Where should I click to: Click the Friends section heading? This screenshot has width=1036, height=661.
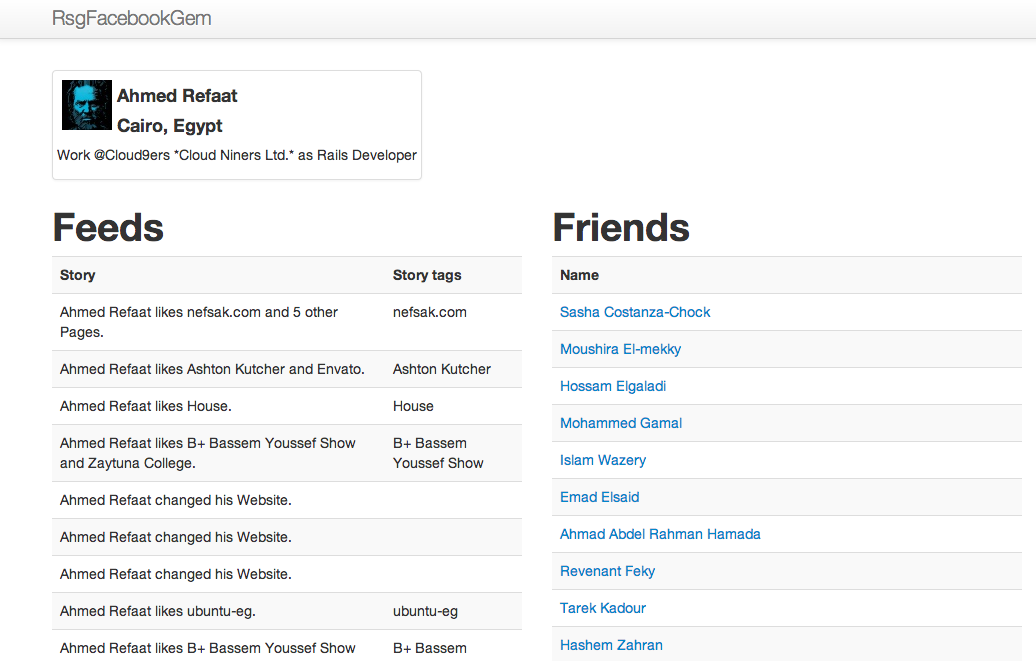621,227
